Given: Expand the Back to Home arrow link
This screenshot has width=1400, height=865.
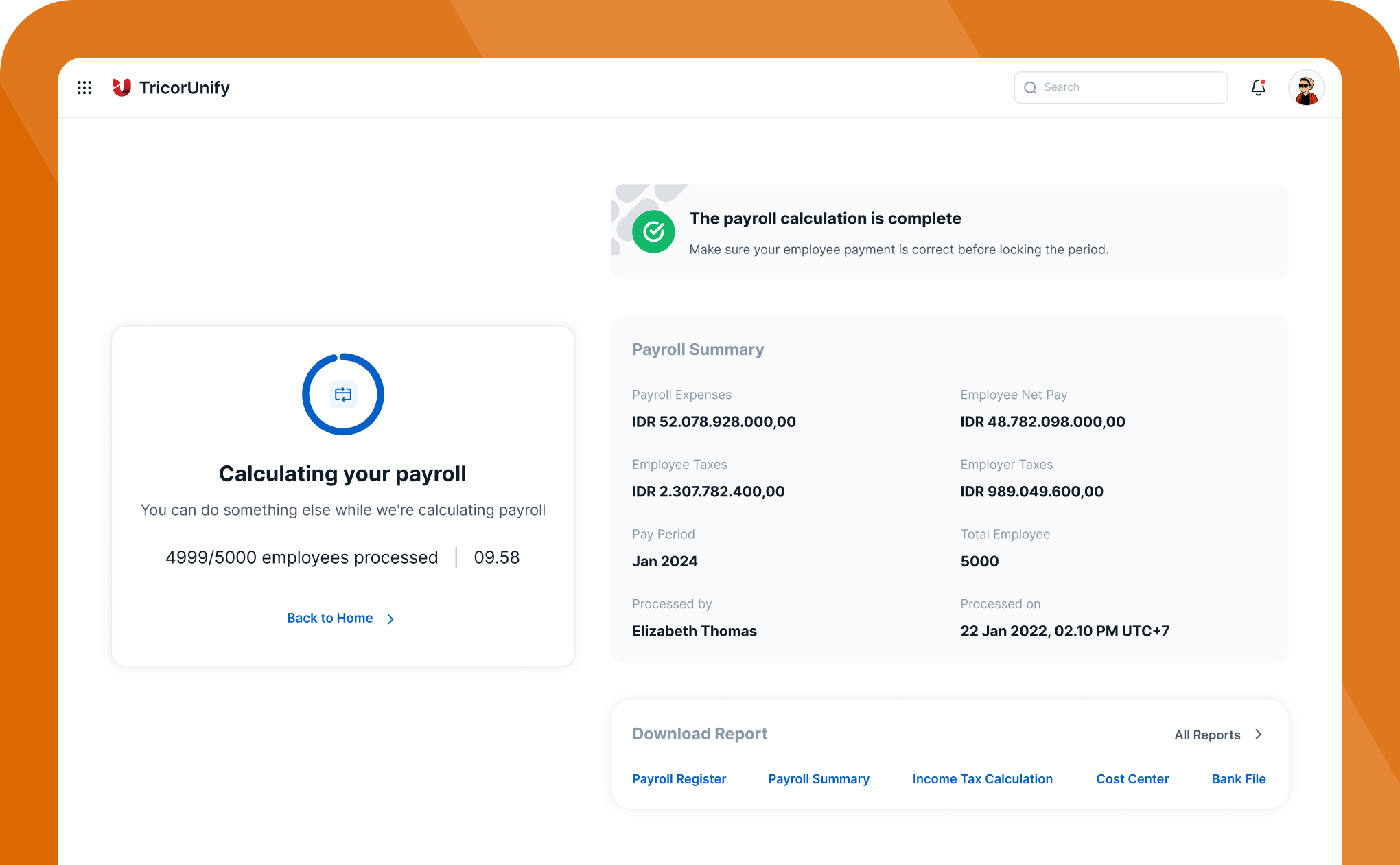Looking at the screenshot, I should [392, 618].
